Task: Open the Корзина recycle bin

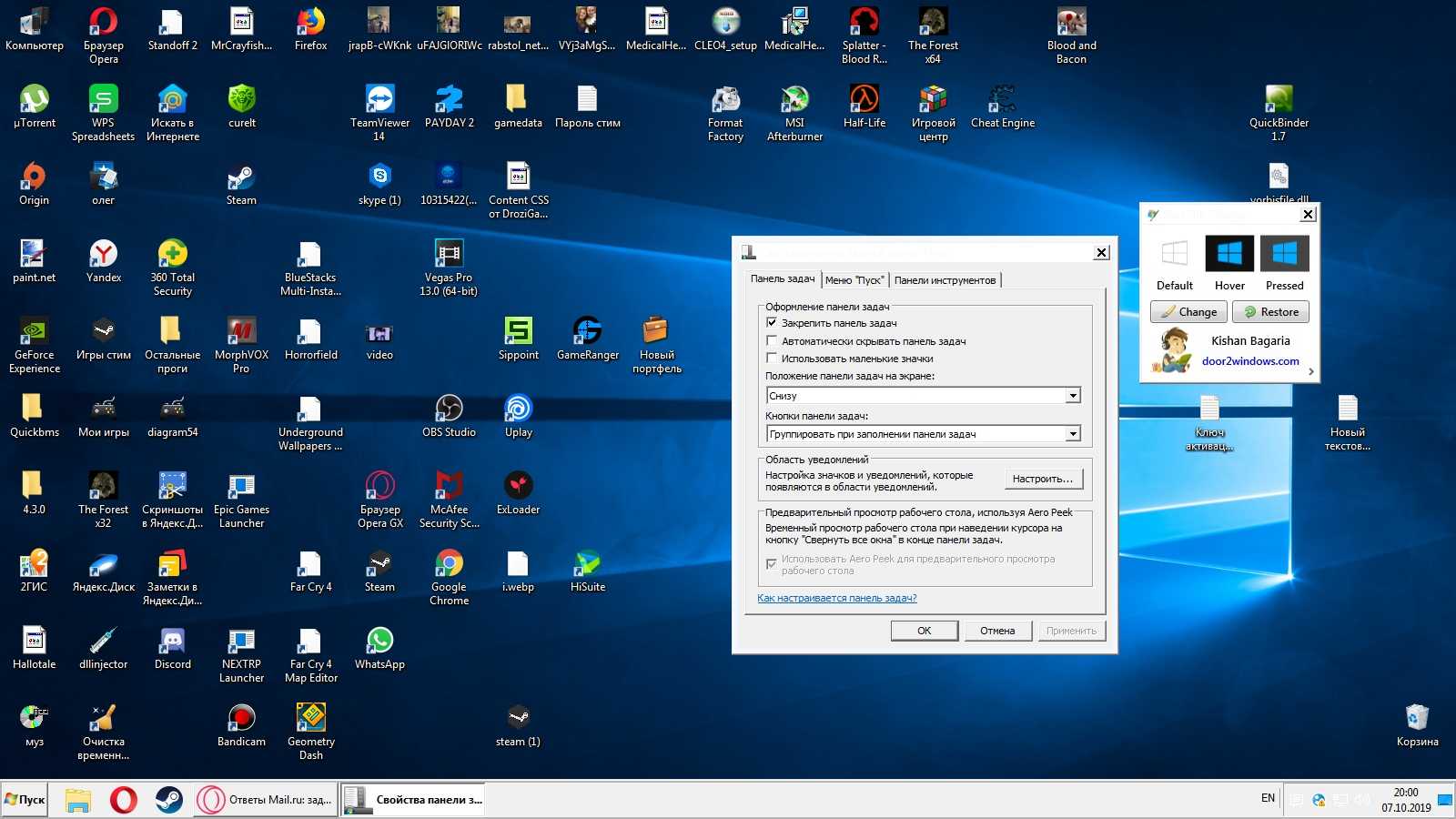Action: 1417,725
